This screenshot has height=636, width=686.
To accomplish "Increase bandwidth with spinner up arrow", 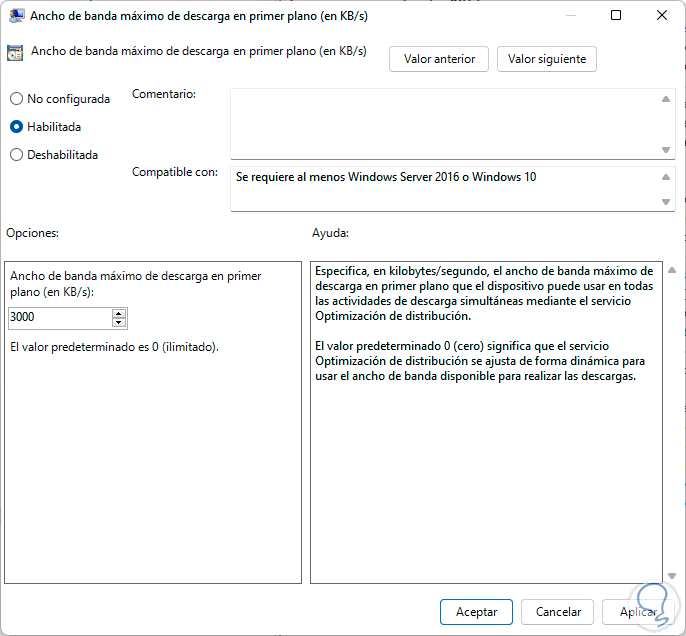I will [119, 313].
